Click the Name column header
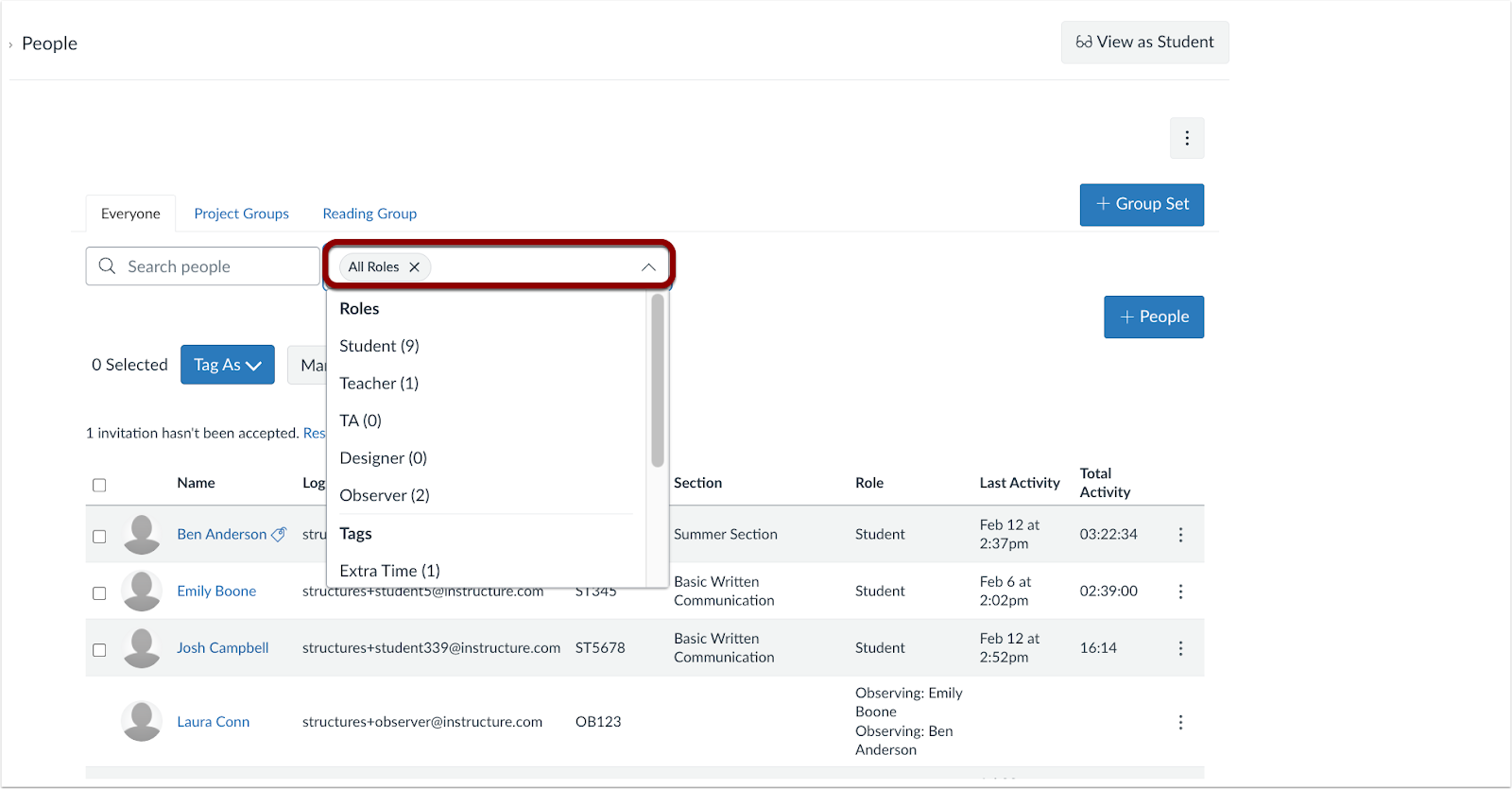Screen dimensions: 1512x789 coord(196,483)
